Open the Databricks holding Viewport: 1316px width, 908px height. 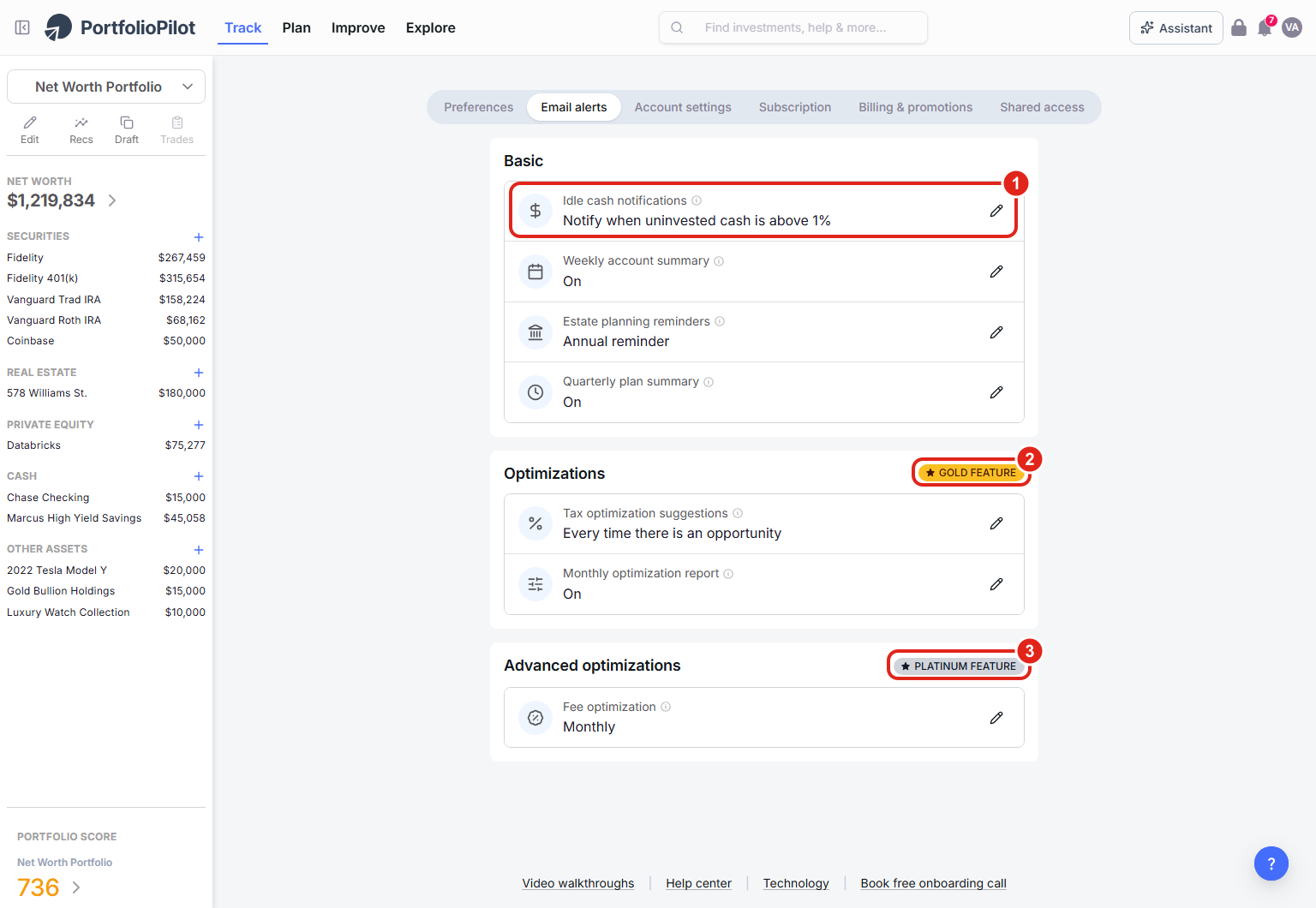(x=106, y=445)
